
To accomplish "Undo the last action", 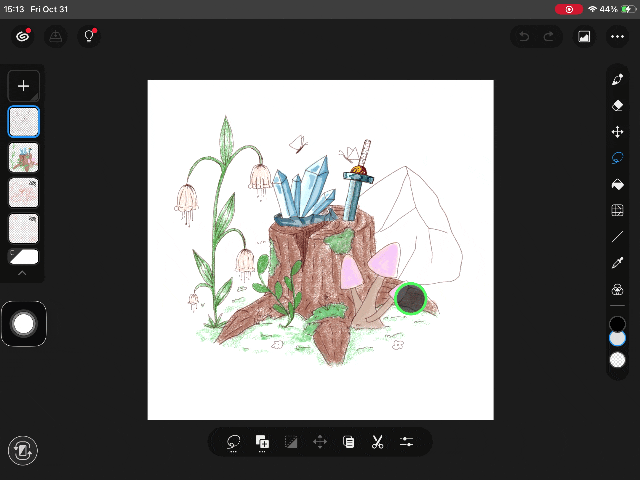I will pyautogui.click(x=524, y=37).
